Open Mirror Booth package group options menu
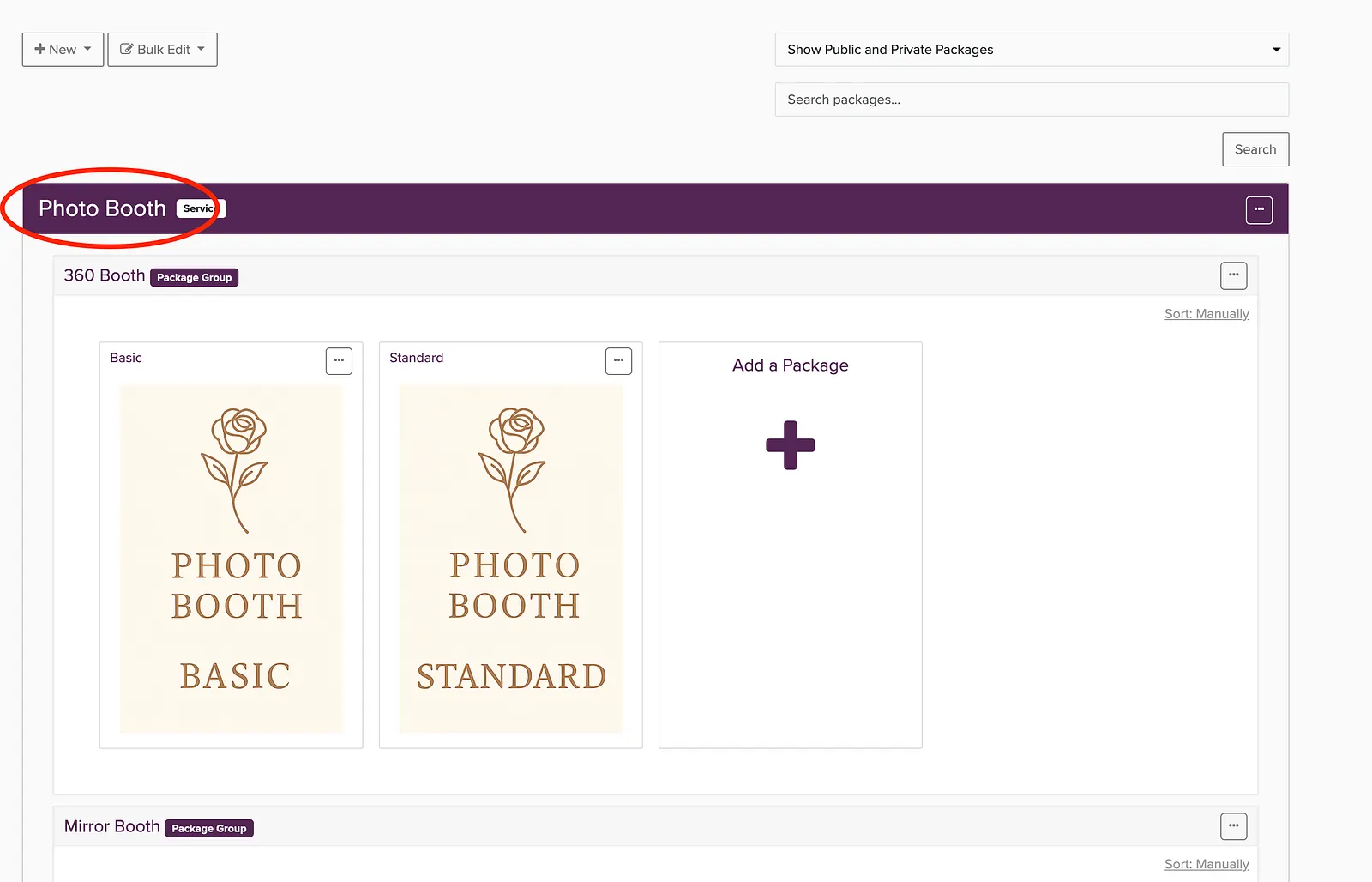1372x882 pixels. tap(1233, 826)
